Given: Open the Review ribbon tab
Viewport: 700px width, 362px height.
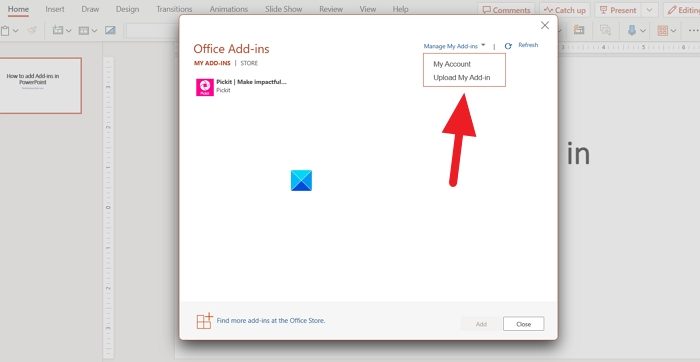Looking at the screenshot, I should coord(331,9).
